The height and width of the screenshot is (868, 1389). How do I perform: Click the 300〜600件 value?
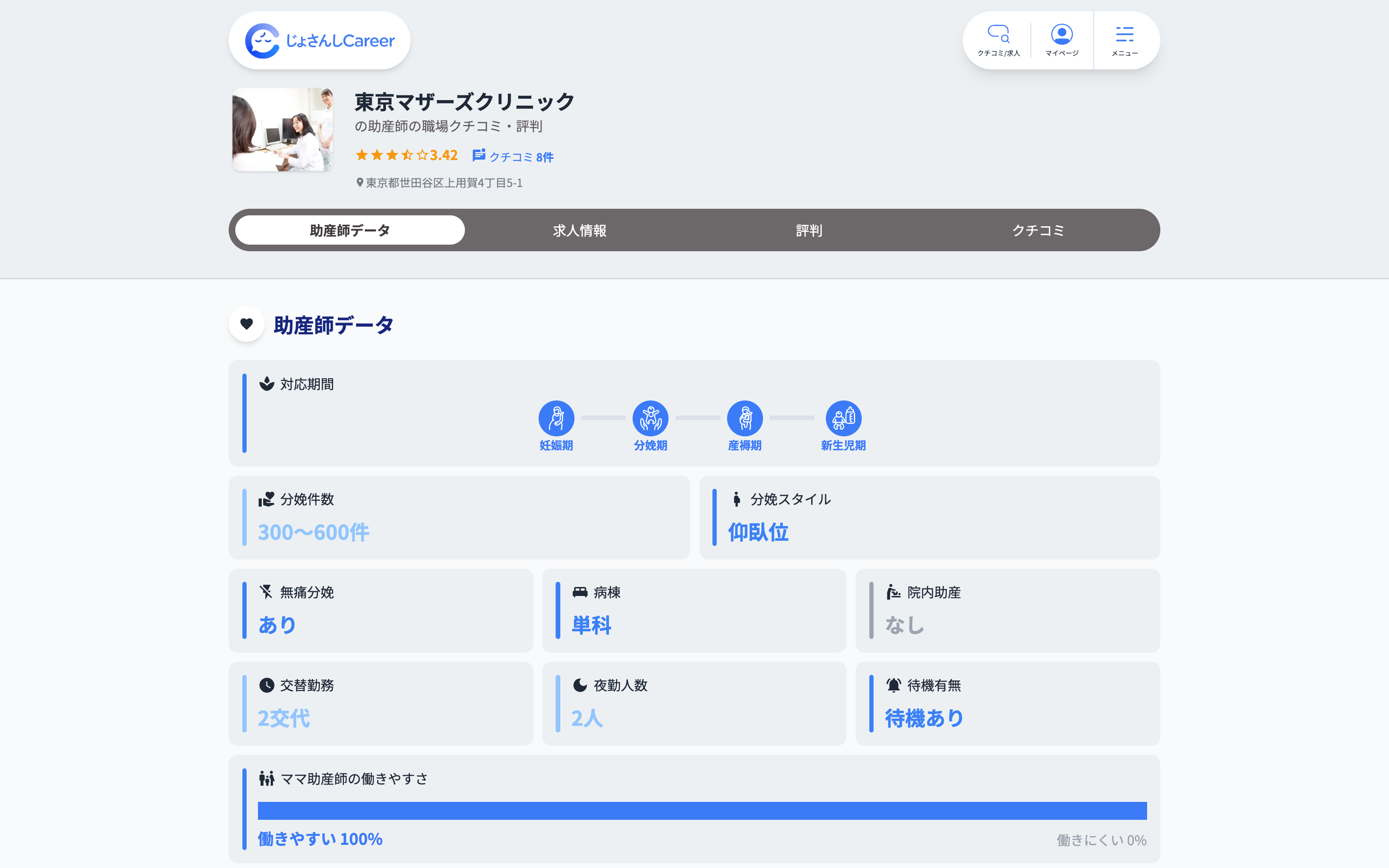(314, 532)
